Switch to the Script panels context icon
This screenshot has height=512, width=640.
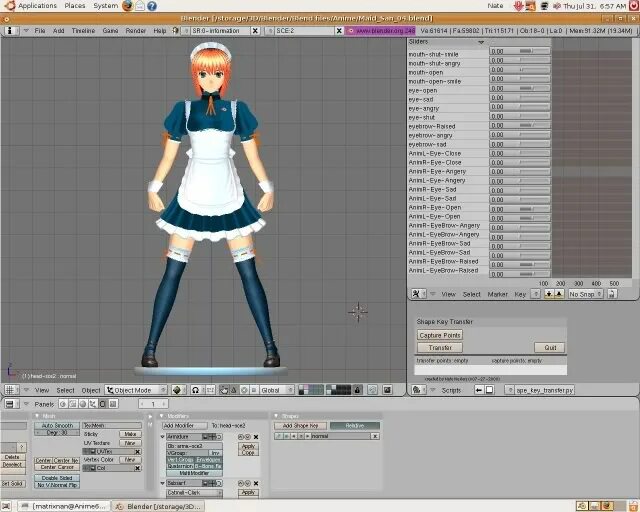point(73,404)
